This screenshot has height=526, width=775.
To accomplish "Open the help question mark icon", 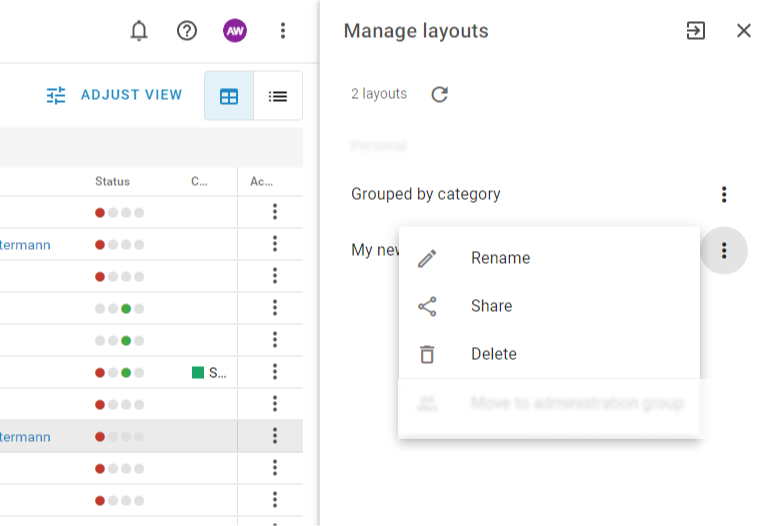I will (x=187, y=31).
